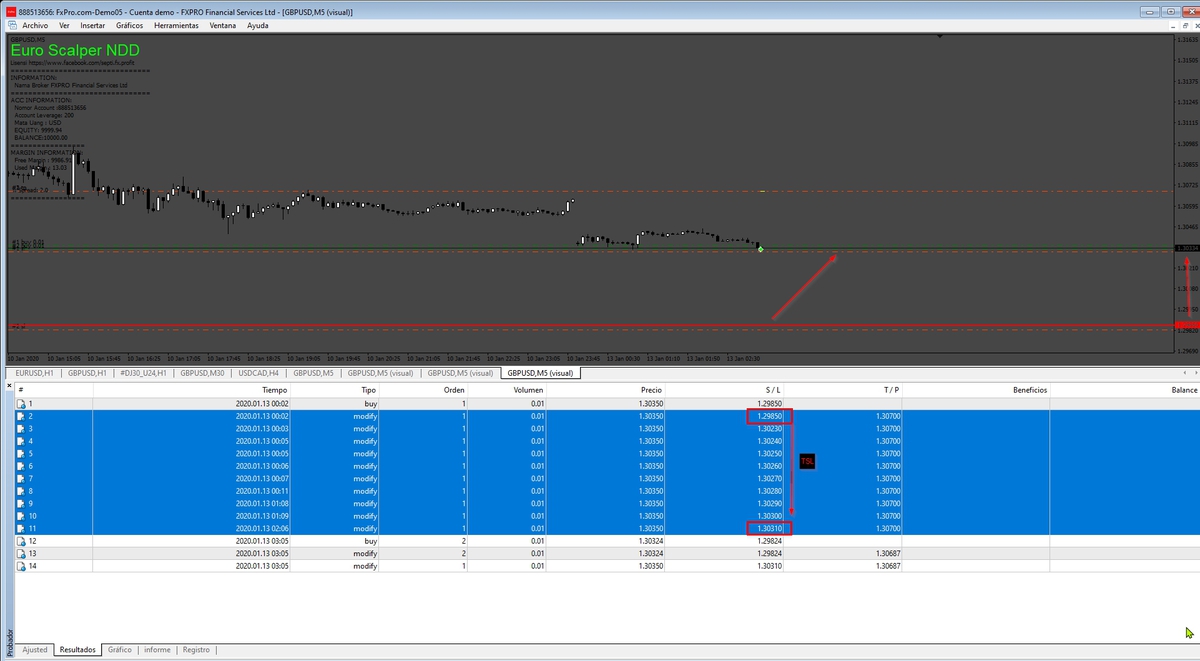Open the Archivo menu
The width and height of the screenshot is (1200, 661).
[35, 25]
